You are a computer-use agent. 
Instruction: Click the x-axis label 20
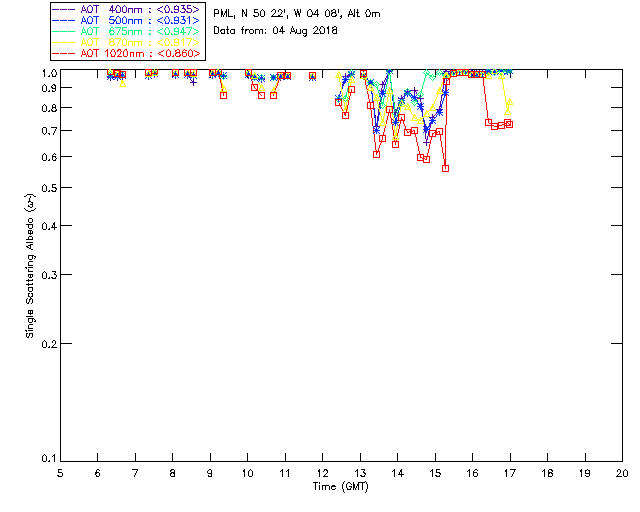[622, 473]
